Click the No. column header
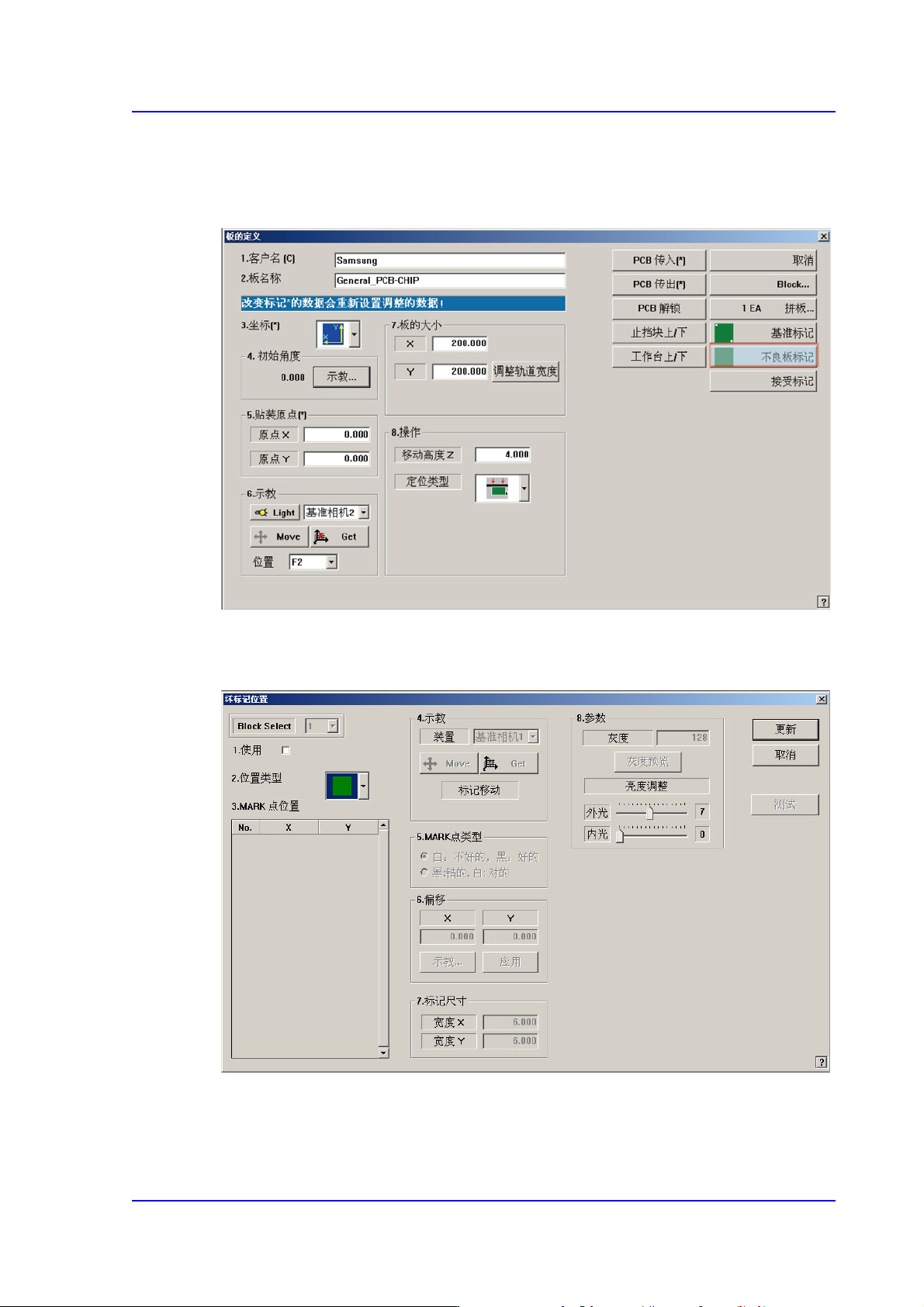The width and height of the screenshot is (924, 1307). (245, 828)
